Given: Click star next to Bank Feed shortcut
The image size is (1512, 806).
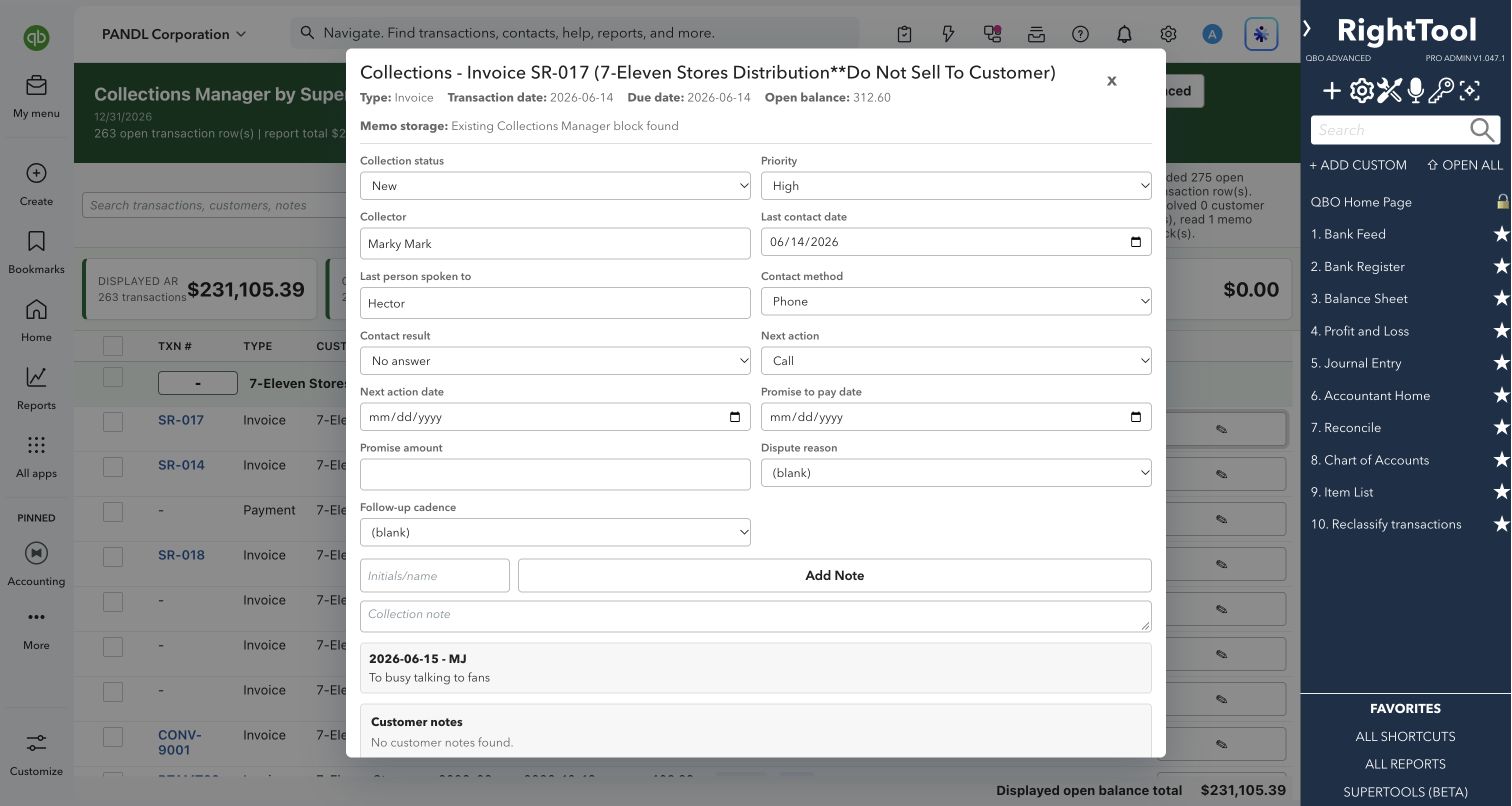Looking at the screenshot, I should point(1501,234).
